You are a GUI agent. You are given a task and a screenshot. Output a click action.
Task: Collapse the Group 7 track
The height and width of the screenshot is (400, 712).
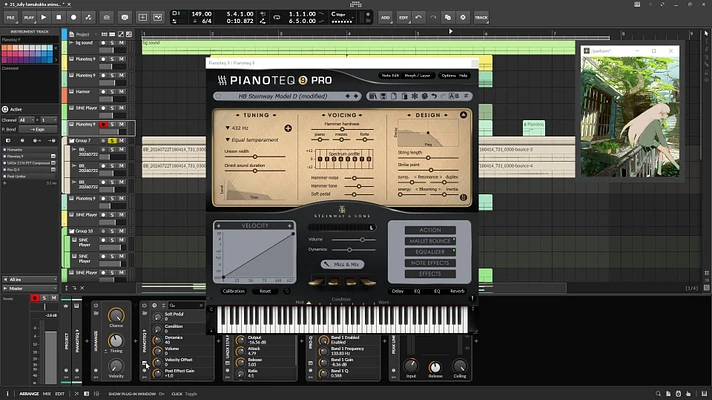(71, 141)
